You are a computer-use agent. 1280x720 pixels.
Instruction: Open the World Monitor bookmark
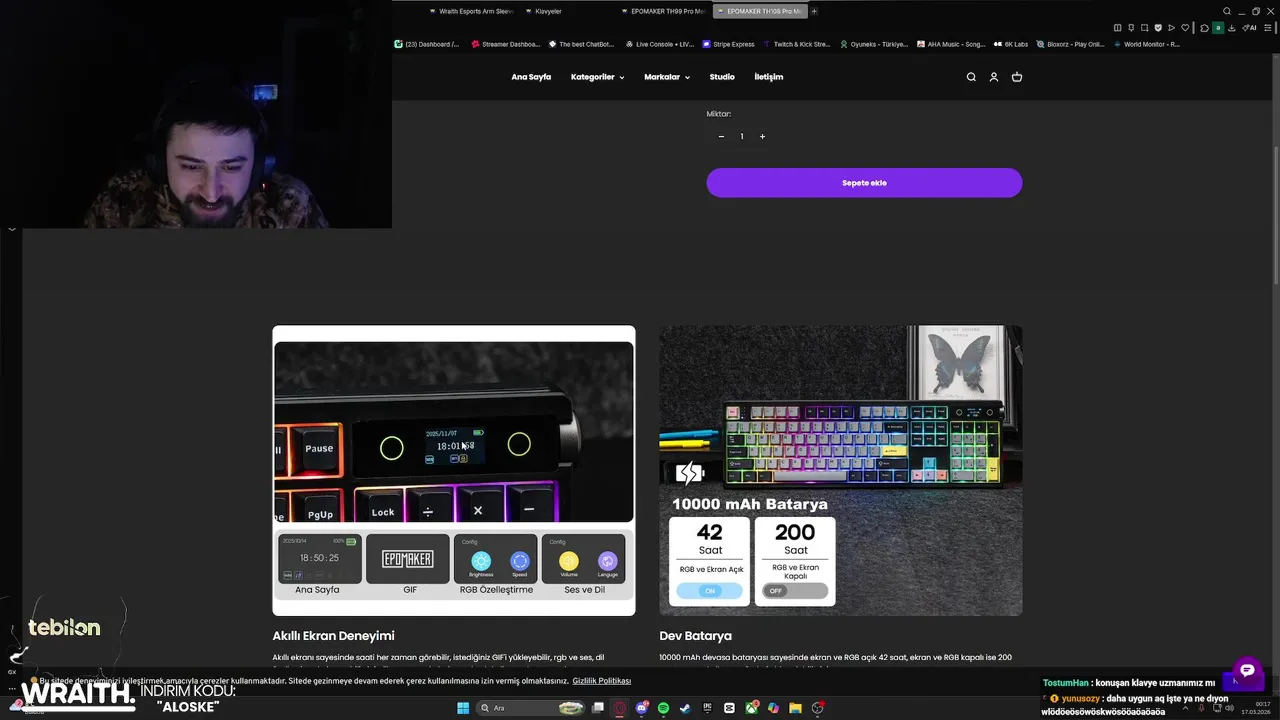pyautogui.click(x=1146, y=44)
